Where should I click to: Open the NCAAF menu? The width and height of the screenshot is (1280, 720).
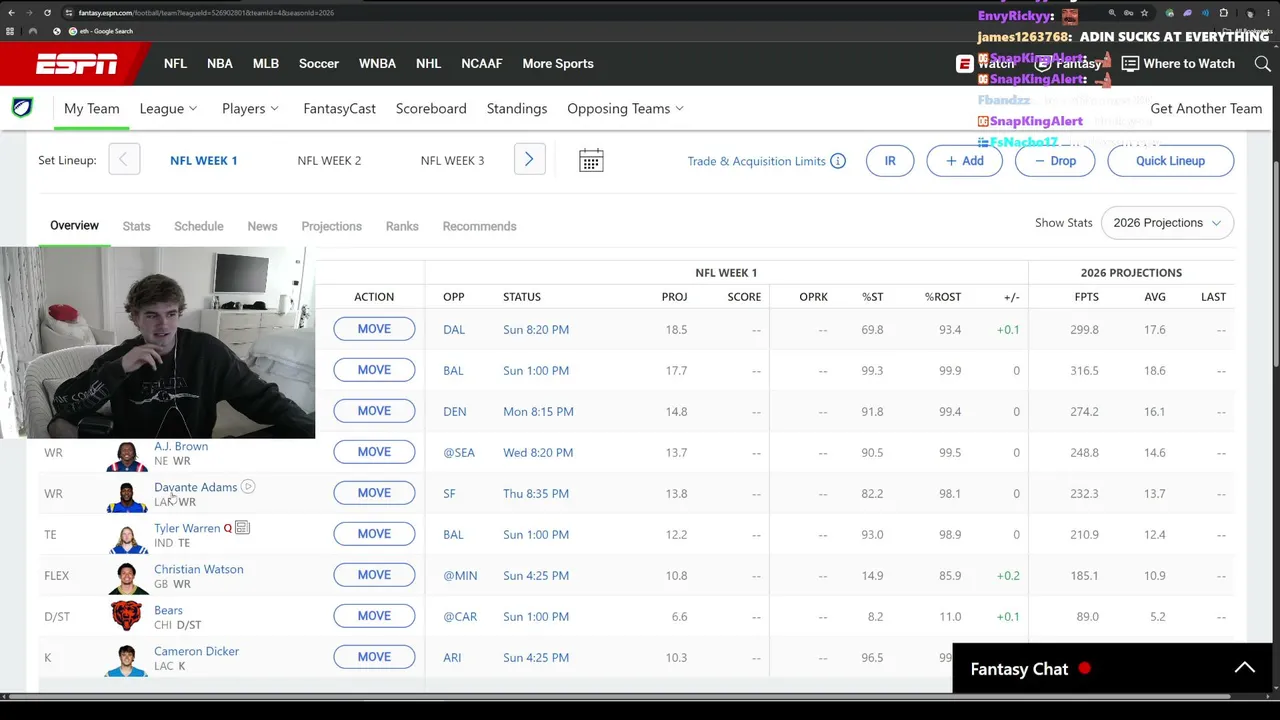[482, 64]
